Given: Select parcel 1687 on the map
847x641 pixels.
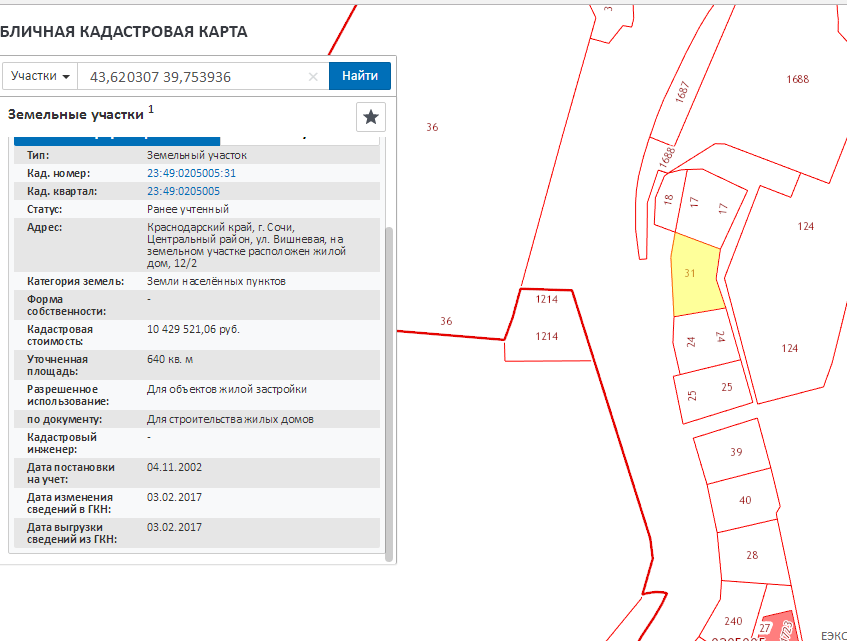Looking at the screenshot, I should [x=684, y=92].
